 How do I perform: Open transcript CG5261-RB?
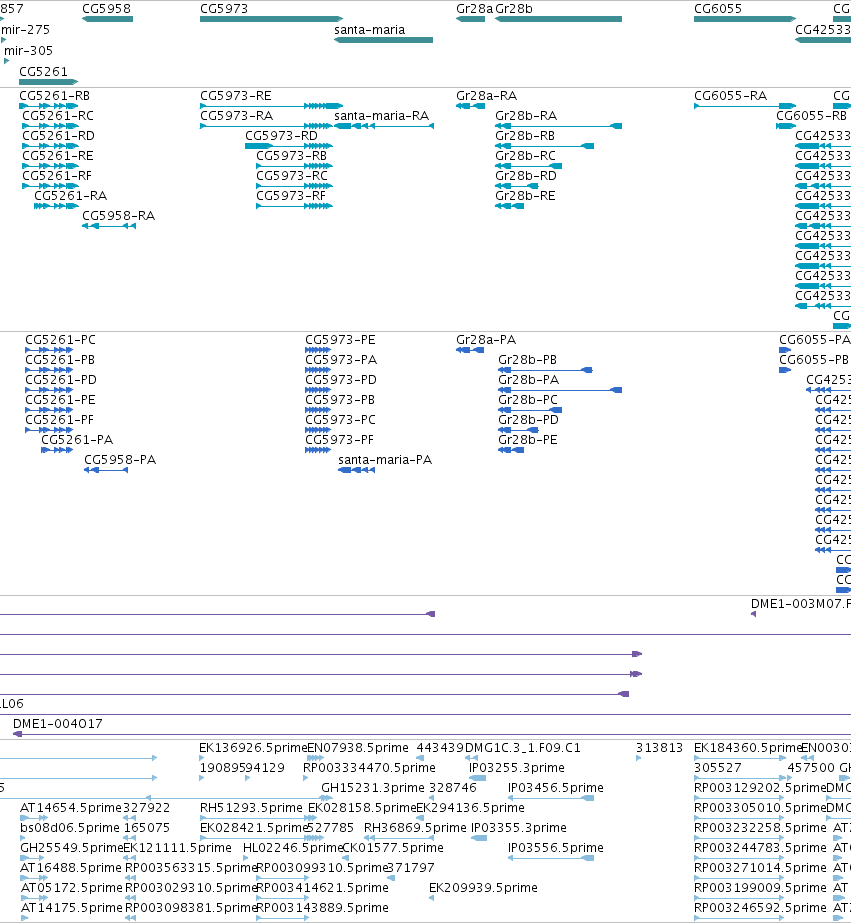click(x=54, y=96)
